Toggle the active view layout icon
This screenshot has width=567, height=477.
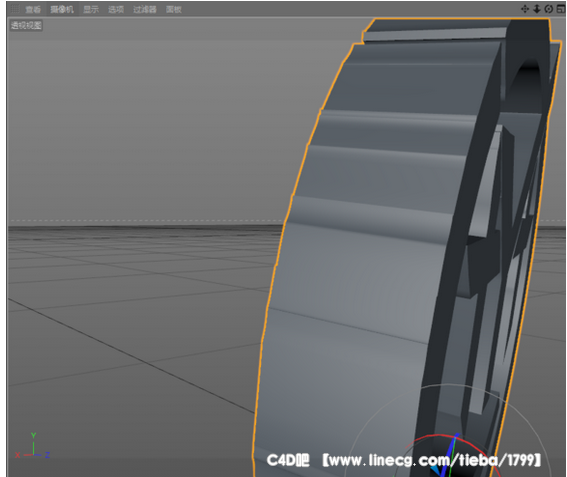[561, 9]
